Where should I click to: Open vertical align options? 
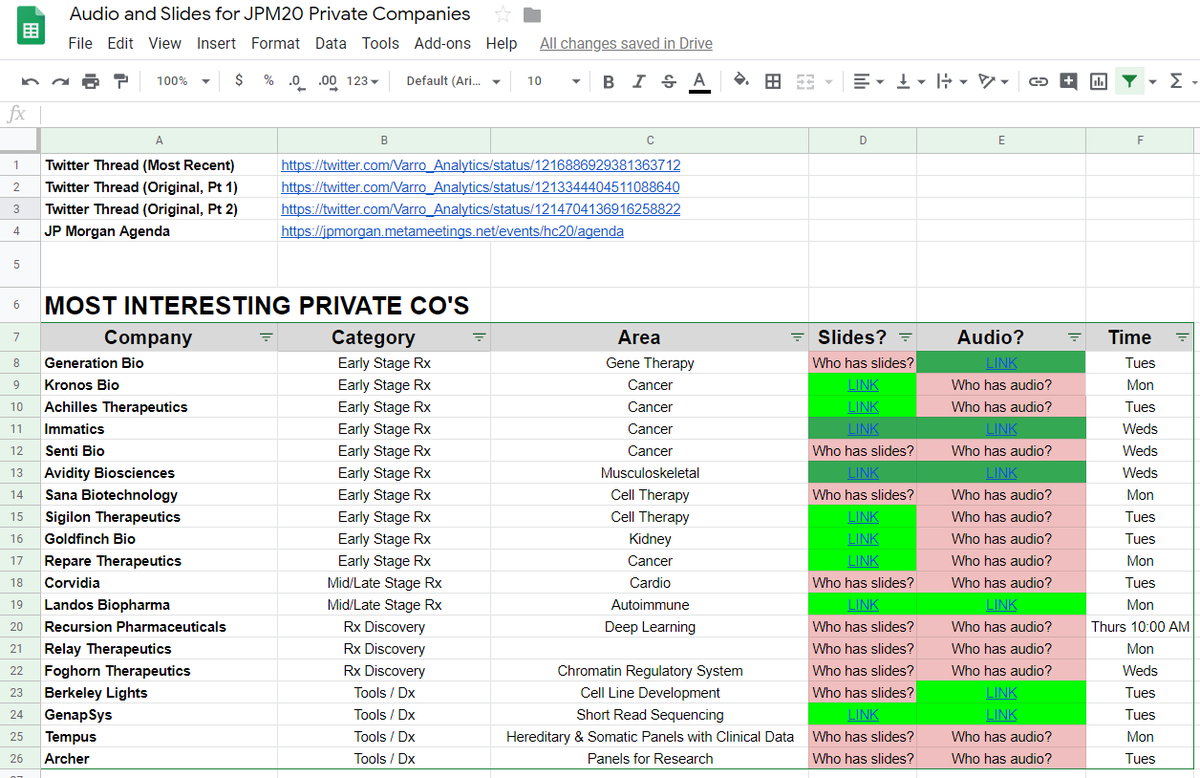(908, 81)
